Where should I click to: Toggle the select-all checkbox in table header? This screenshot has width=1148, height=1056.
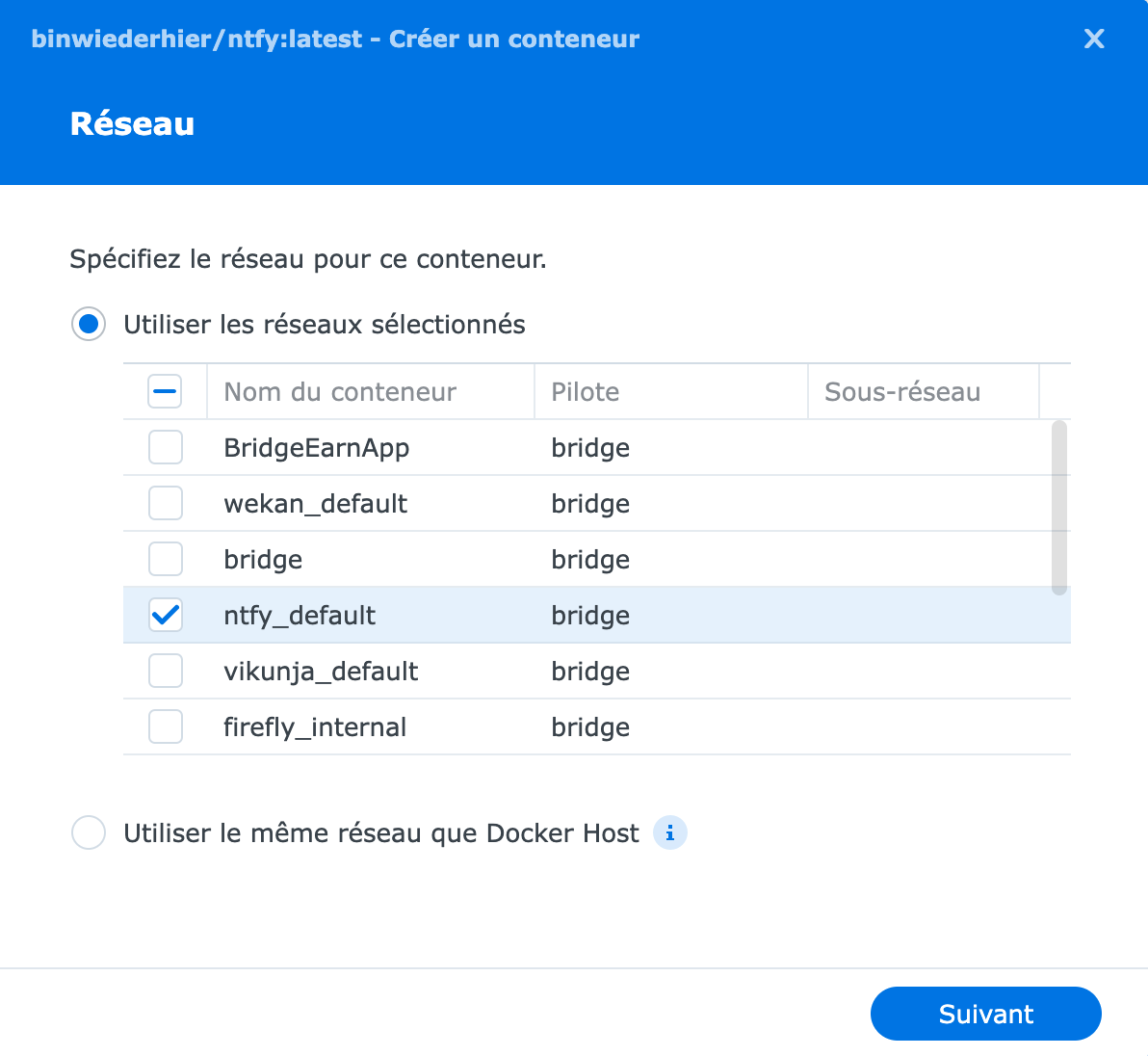(x=165, y=391)
